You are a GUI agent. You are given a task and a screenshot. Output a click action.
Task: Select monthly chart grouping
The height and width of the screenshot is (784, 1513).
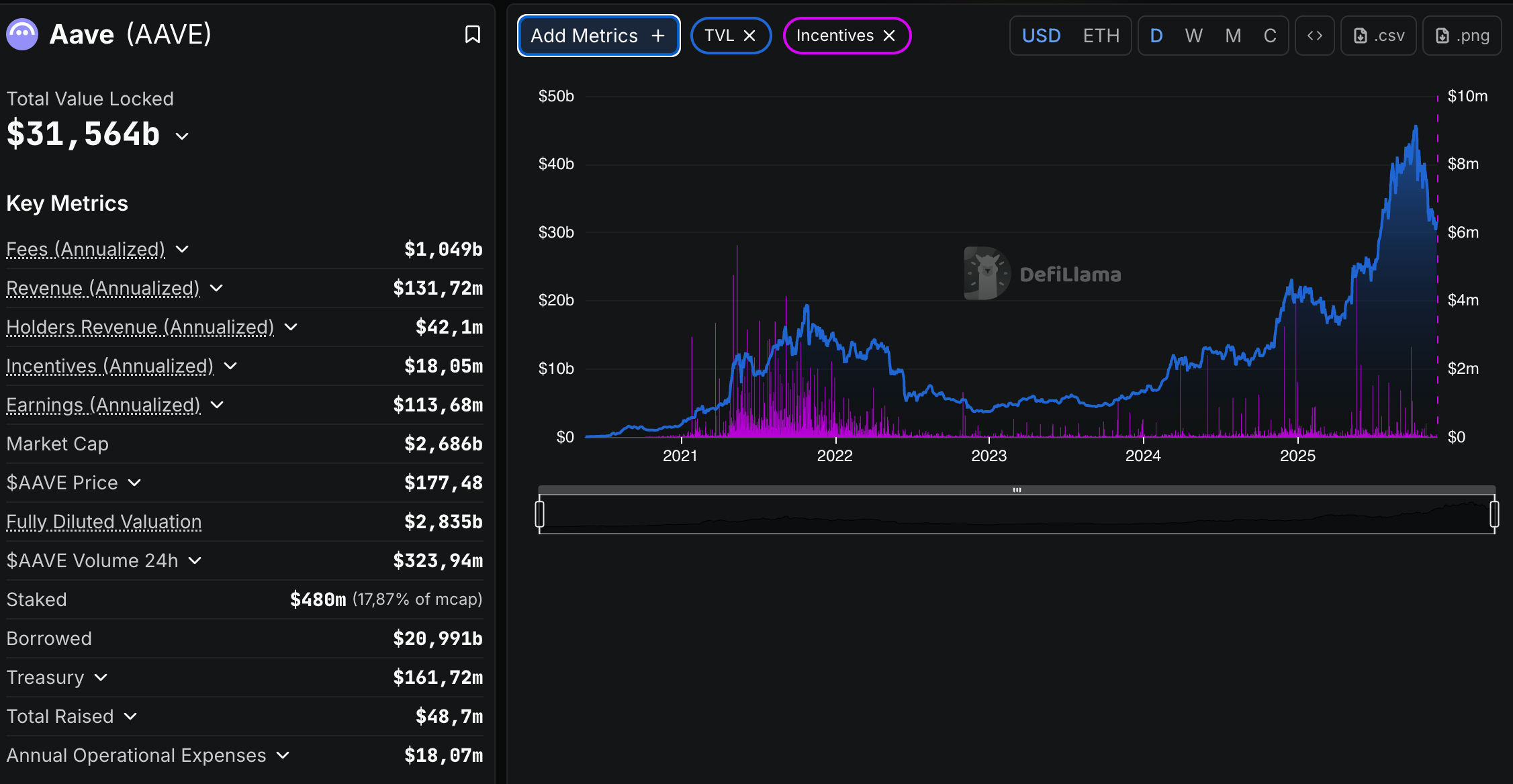coord(1233,36)
